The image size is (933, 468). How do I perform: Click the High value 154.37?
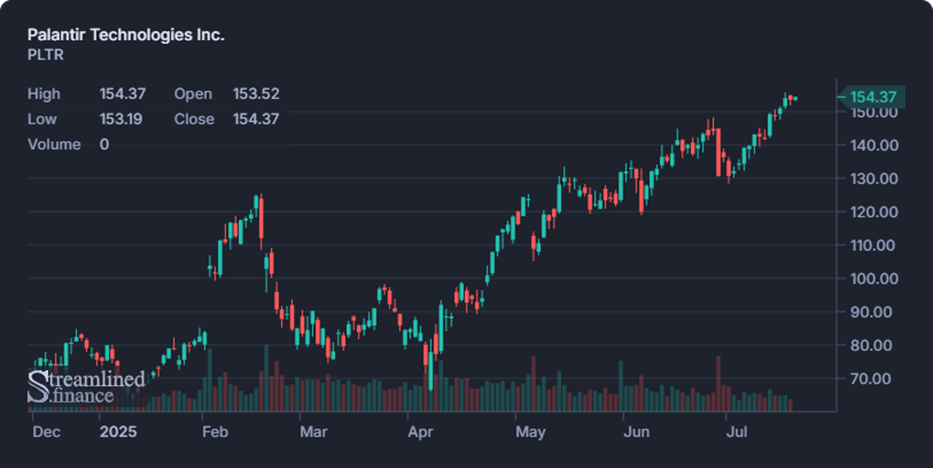[123, 94]
